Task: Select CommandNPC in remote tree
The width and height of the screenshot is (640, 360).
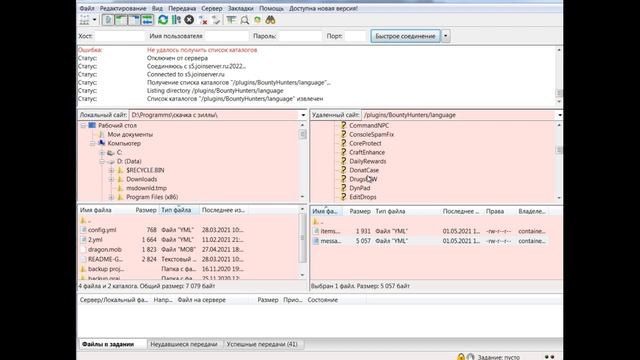Action: click(x=369, y=126)
